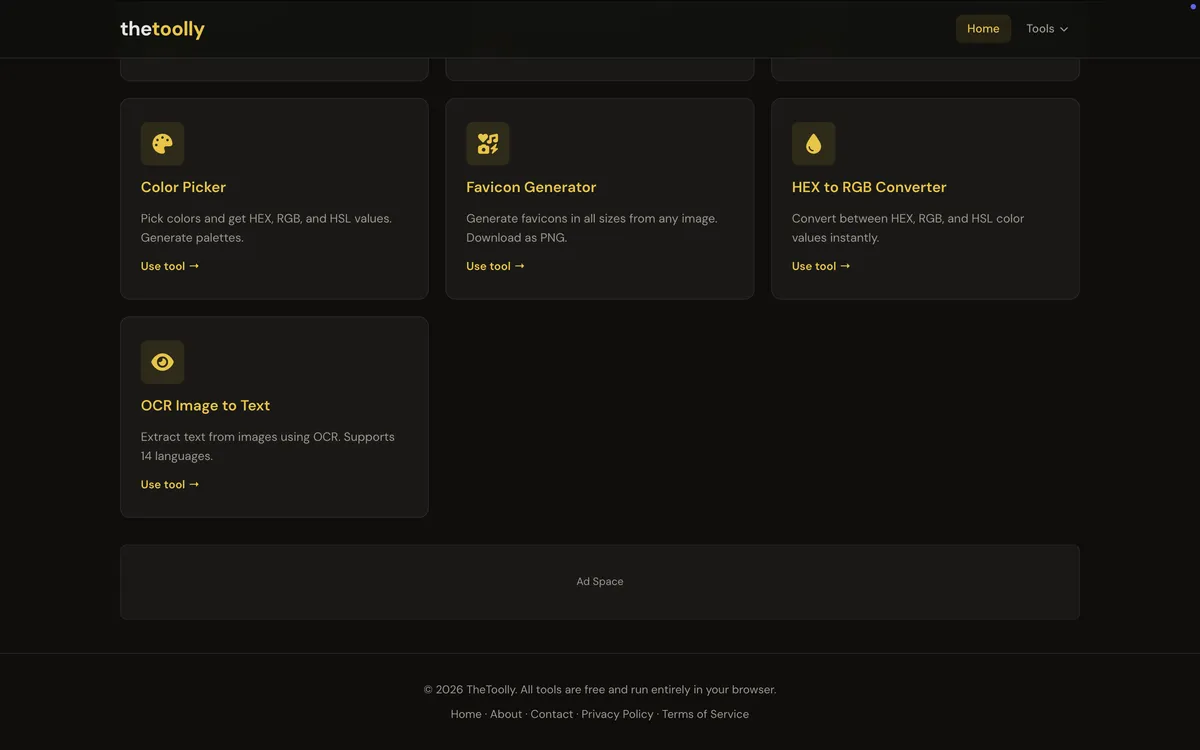This screenshot has height=750, width=1200.
Task: Click Use tool under OCR Image to Text
Action: (x=170, y=484)
